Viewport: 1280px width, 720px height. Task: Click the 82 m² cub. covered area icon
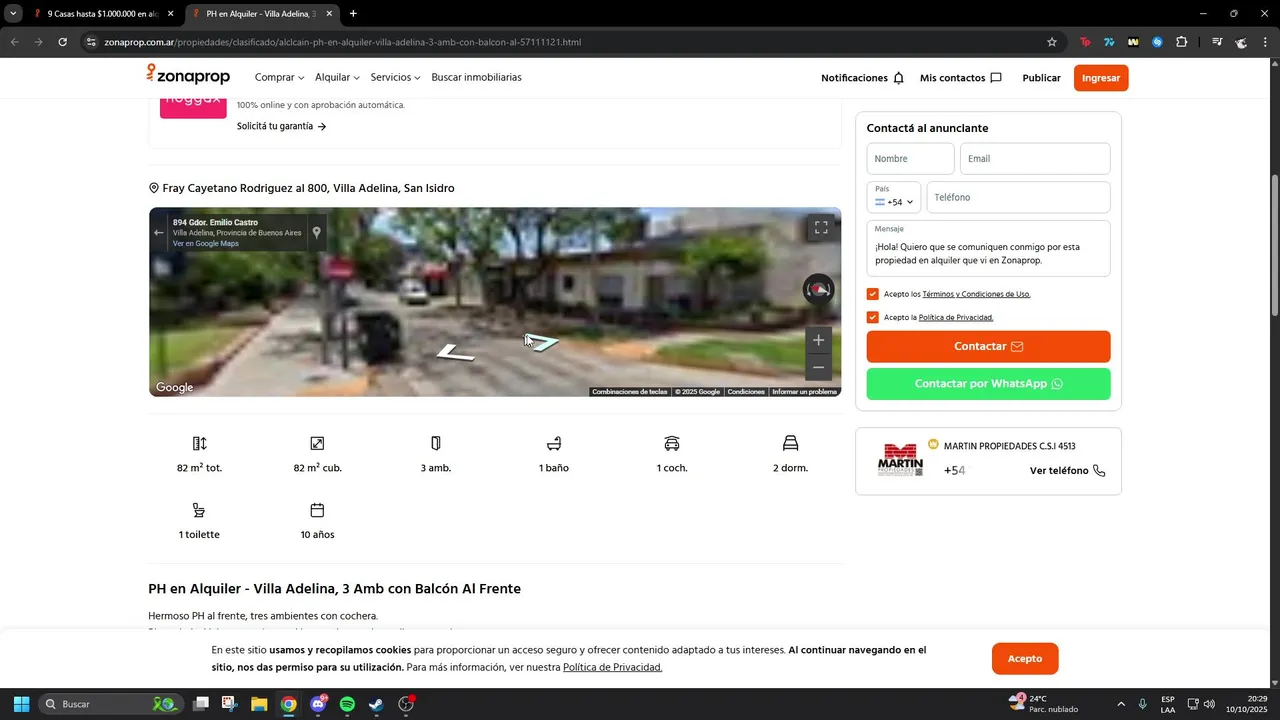tap(317, 443)
